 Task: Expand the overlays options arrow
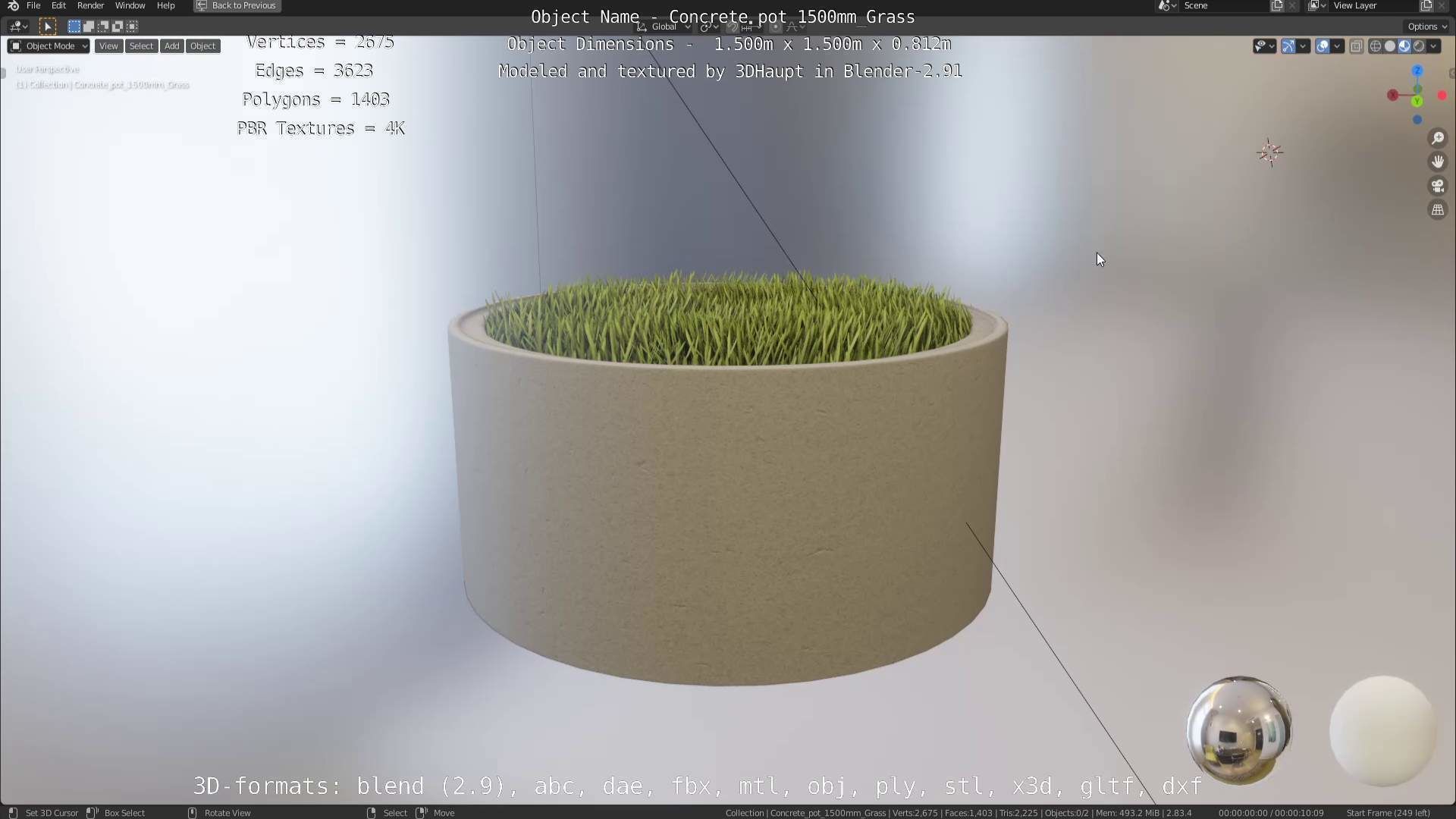(1337, 46)
